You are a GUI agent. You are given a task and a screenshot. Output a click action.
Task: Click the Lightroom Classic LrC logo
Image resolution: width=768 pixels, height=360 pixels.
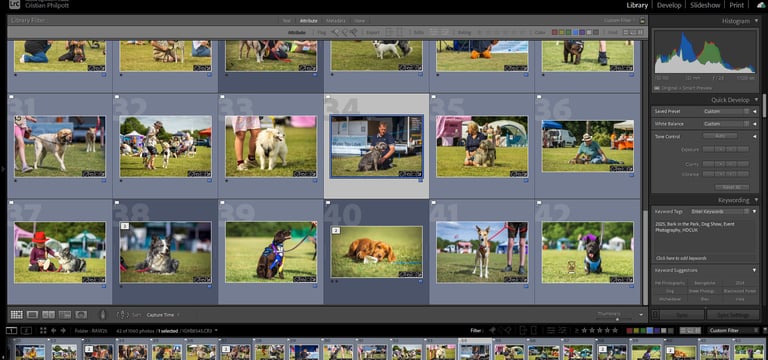click(15, 4)
